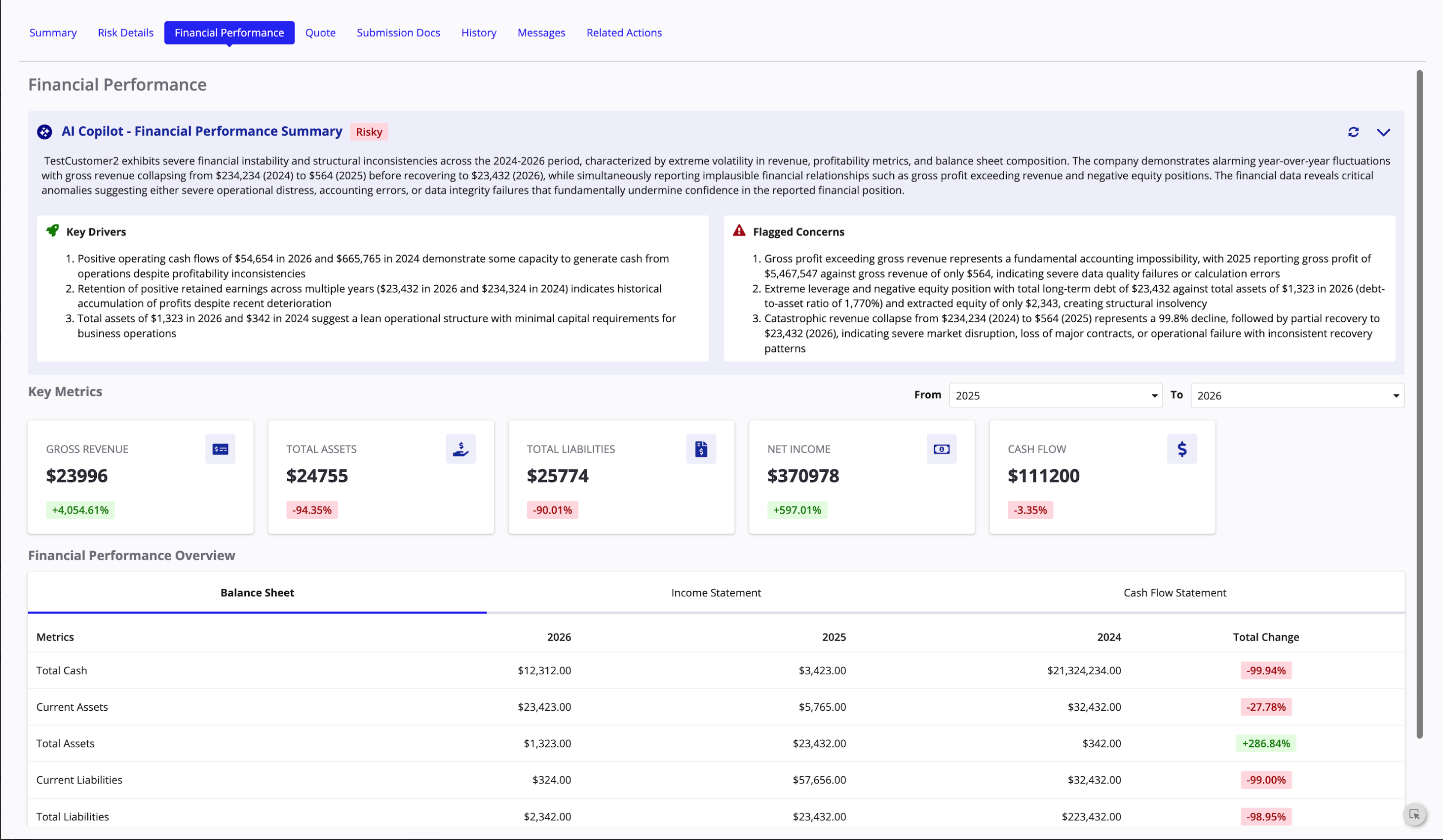Click the -90.01% total liabilities badge
Image resolution: width=1443 pixels, height=840 pixels.
coord(553,510)
